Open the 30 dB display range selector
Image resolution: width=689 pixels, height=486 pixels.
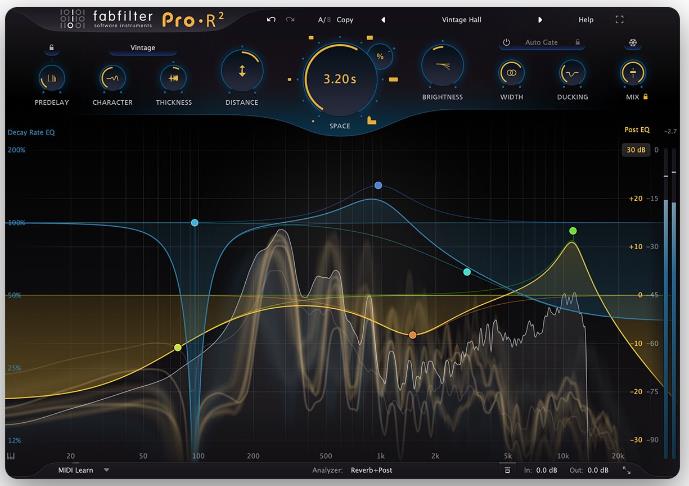636,150
